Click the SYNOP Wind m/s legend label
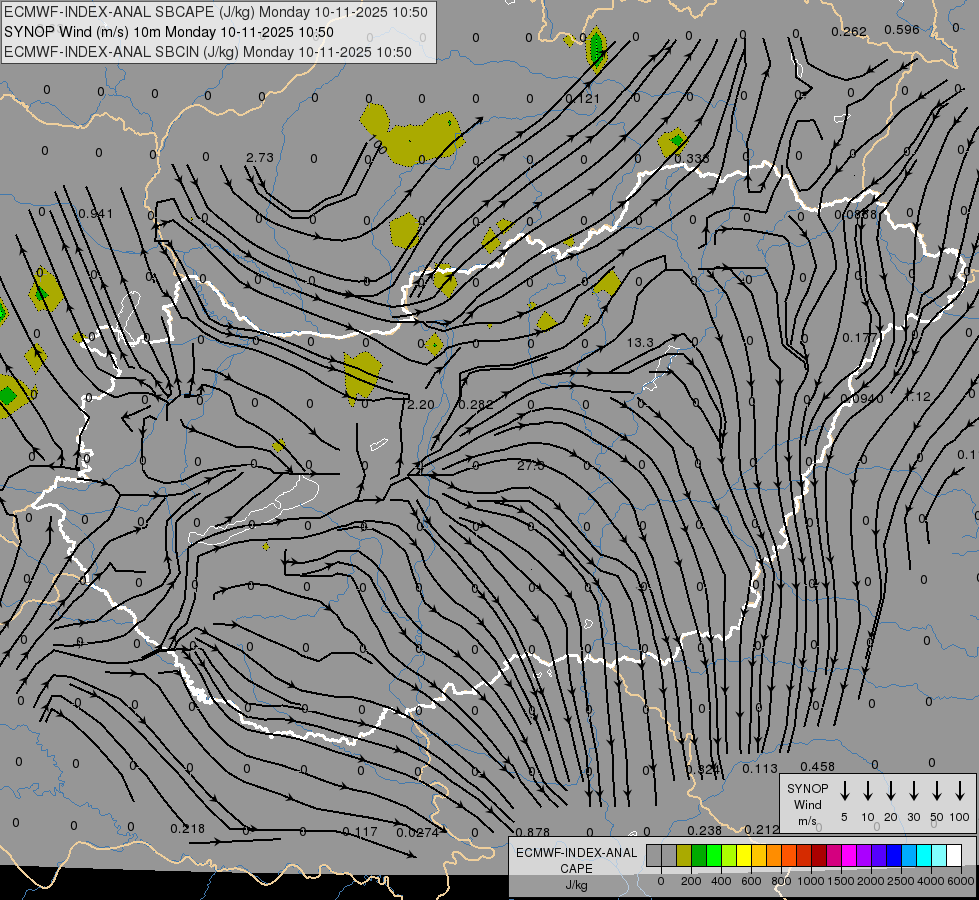The height and width of the screenshot is (900, 979). point(807,804)
